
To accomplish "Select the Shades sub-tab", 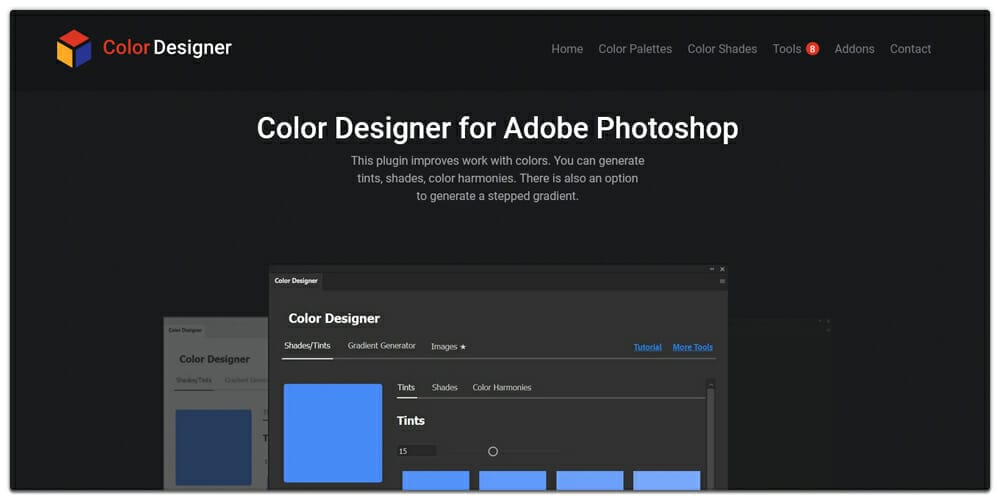I will click(445, 388).
